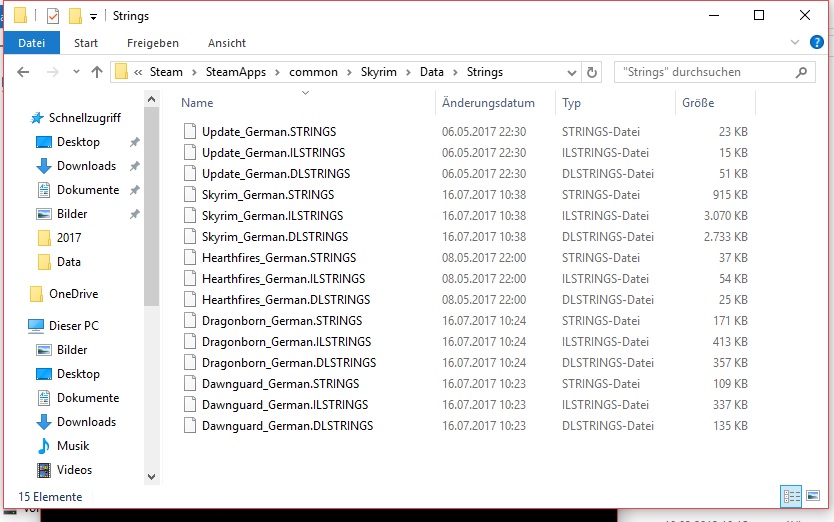
Task: Click the Data breadcrumb in address bar
Action: point(432,72)
